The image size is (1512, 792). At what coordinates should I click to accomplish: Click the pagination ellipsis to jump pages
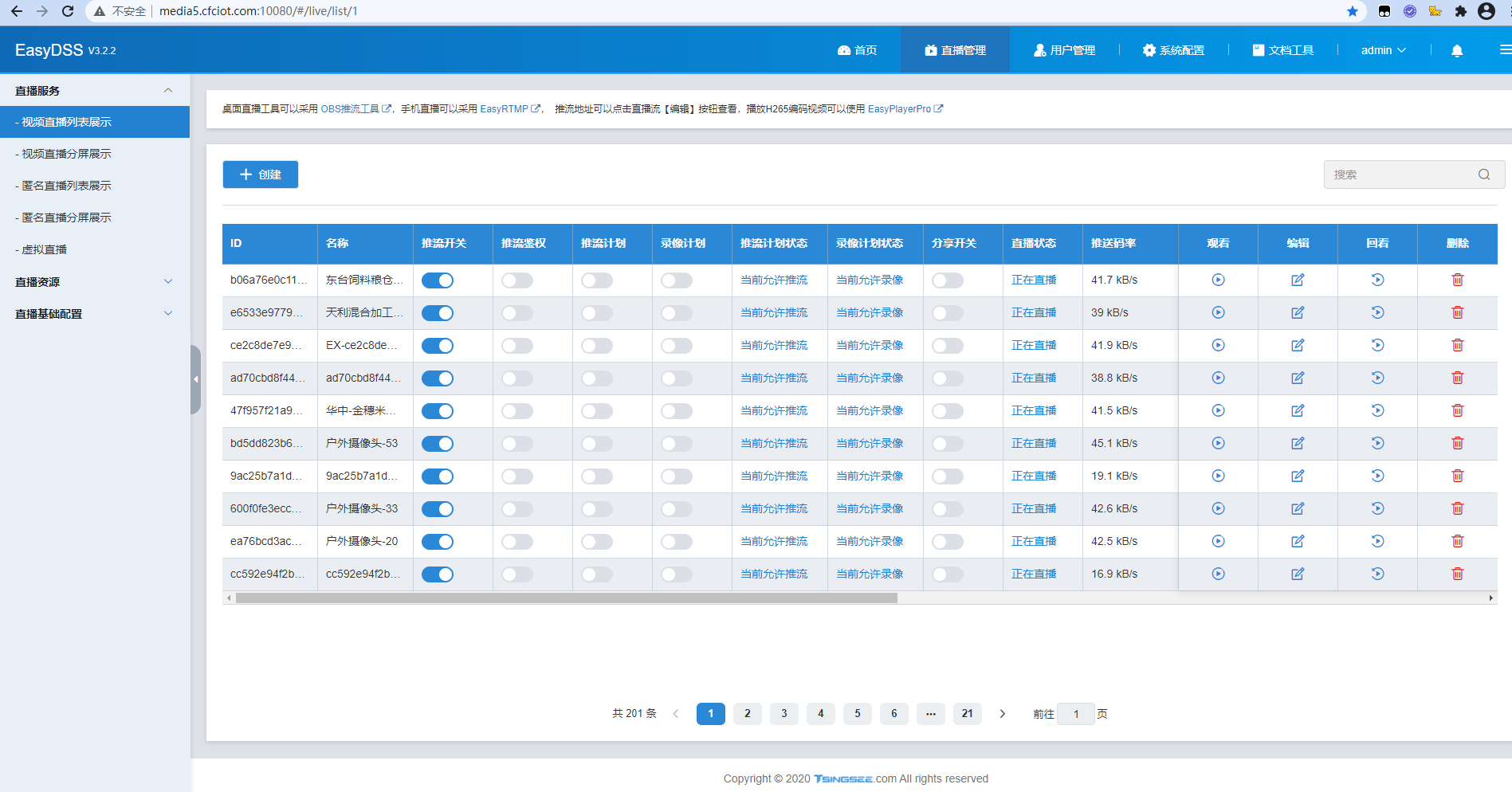click(930, 714)
